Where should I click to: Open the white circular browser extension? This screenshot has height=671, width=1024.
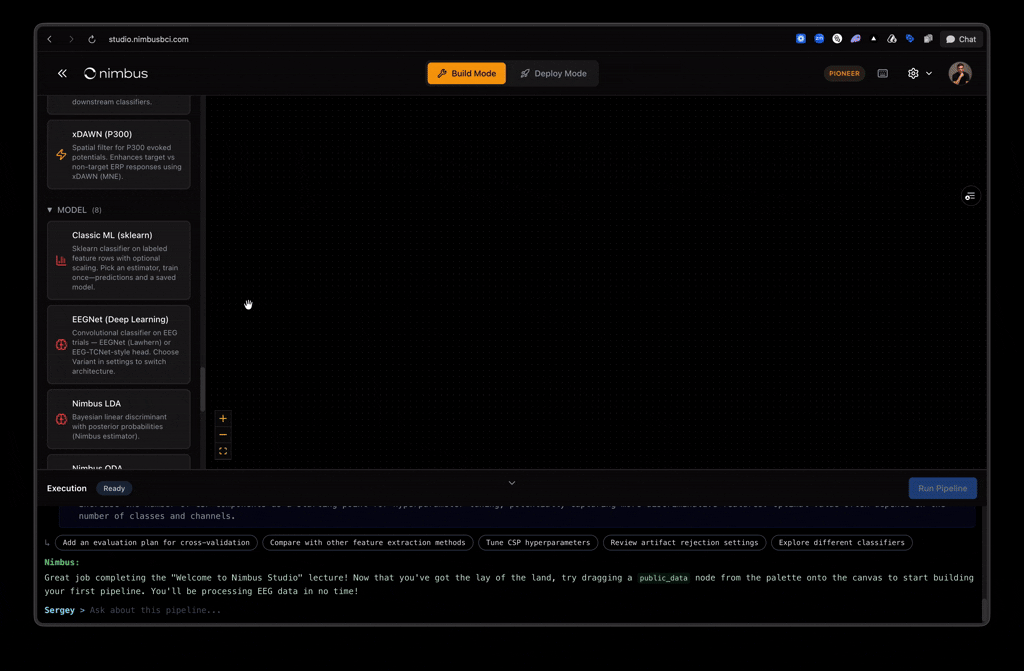[x=837, y=39]
